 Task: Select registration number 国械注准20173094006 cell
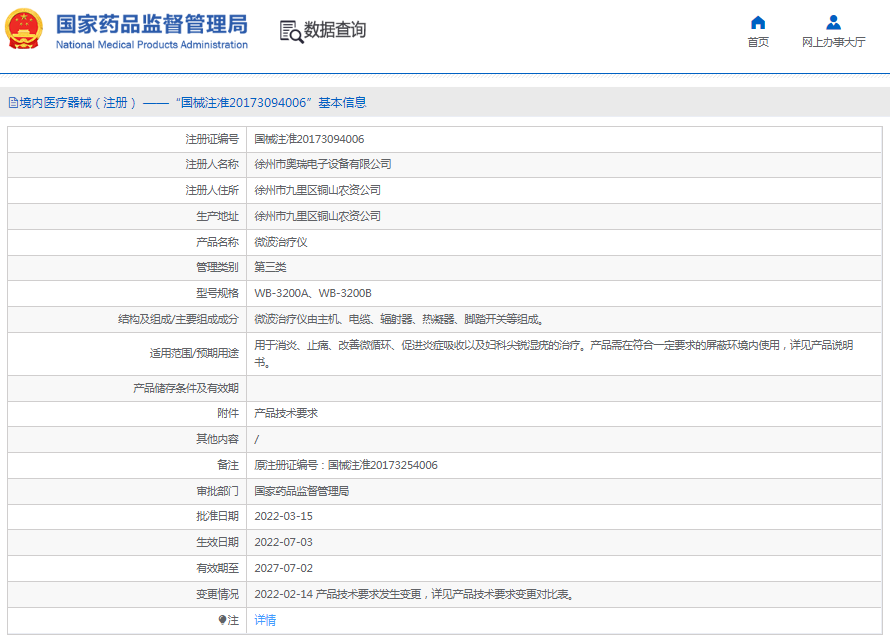click(x=309, y=139)
